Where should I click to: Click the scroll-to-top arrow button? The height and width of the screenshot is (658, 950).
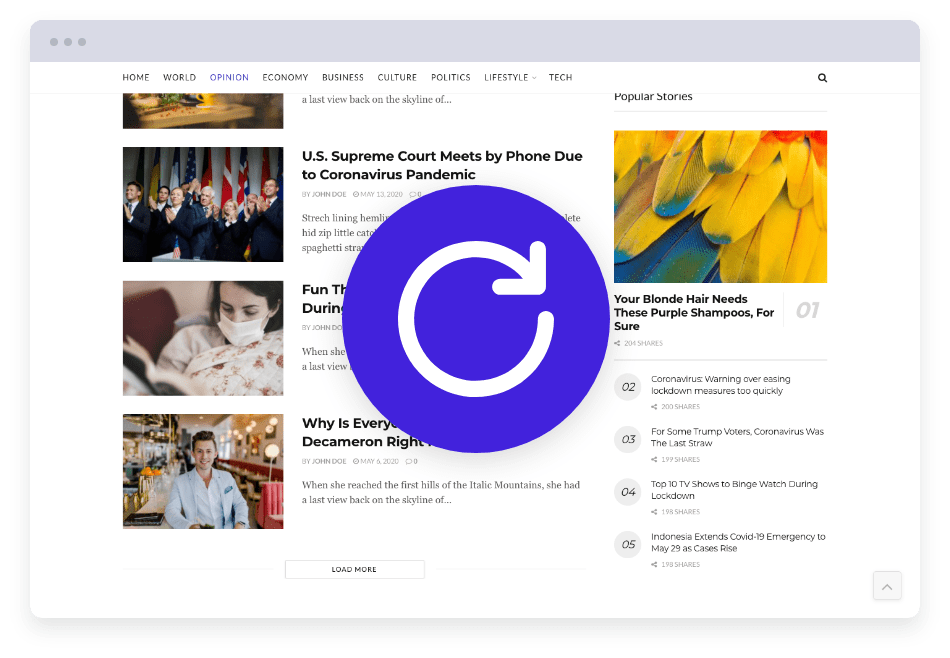click(x=887, y=585)
